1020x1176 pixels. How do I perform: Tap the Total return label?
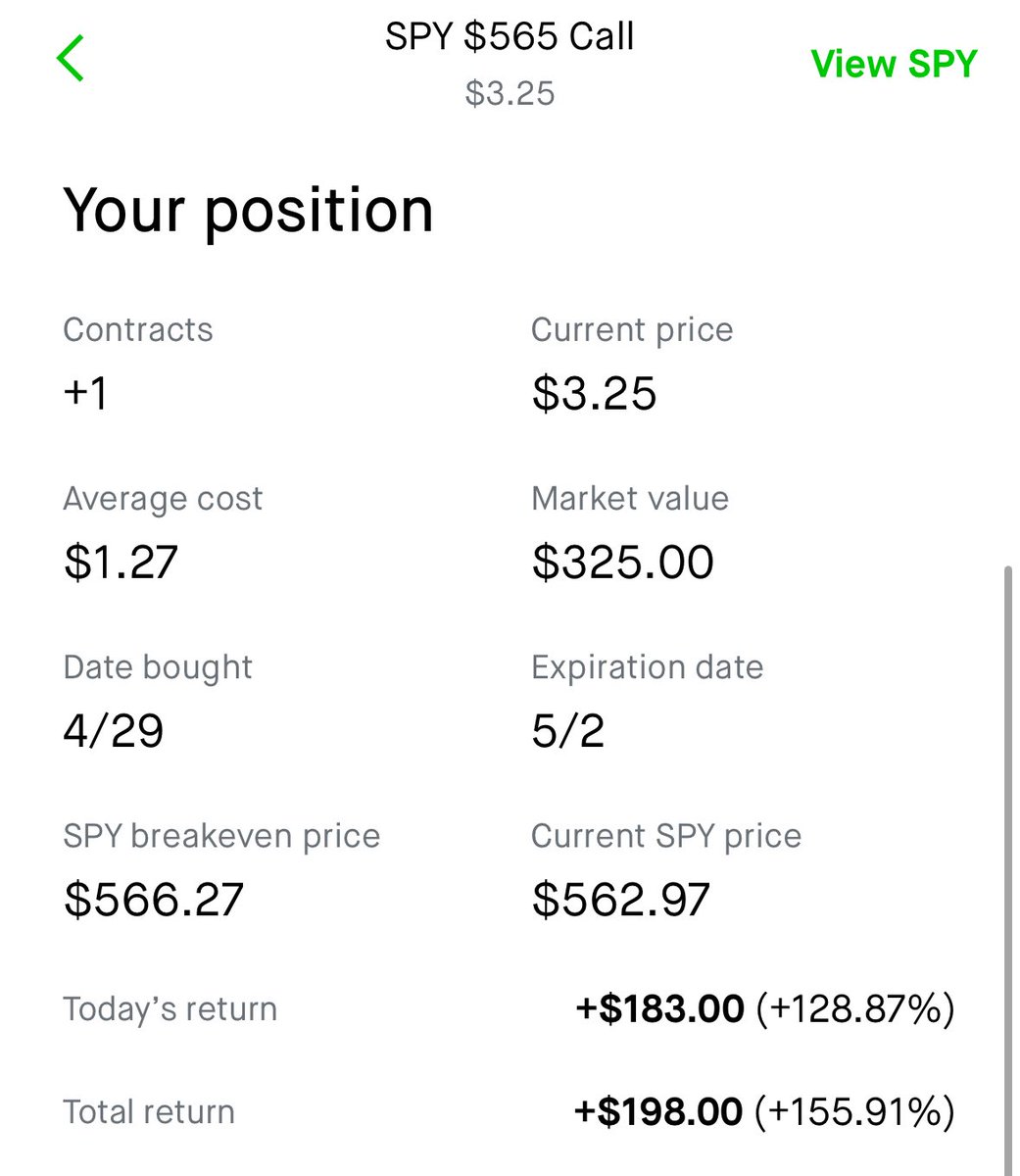point(149,1111)
